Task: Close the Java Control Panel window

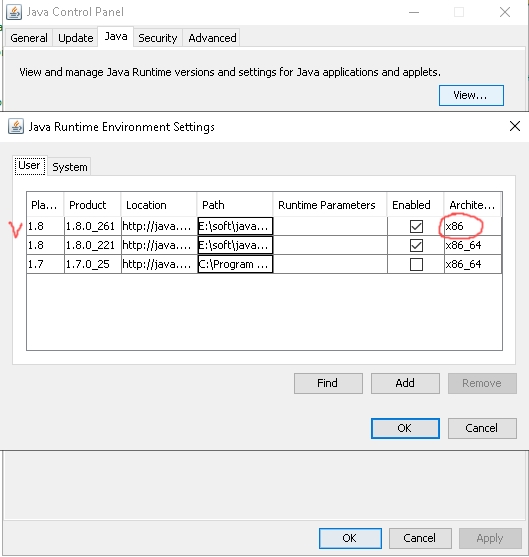Action: [x=504, y=12]
